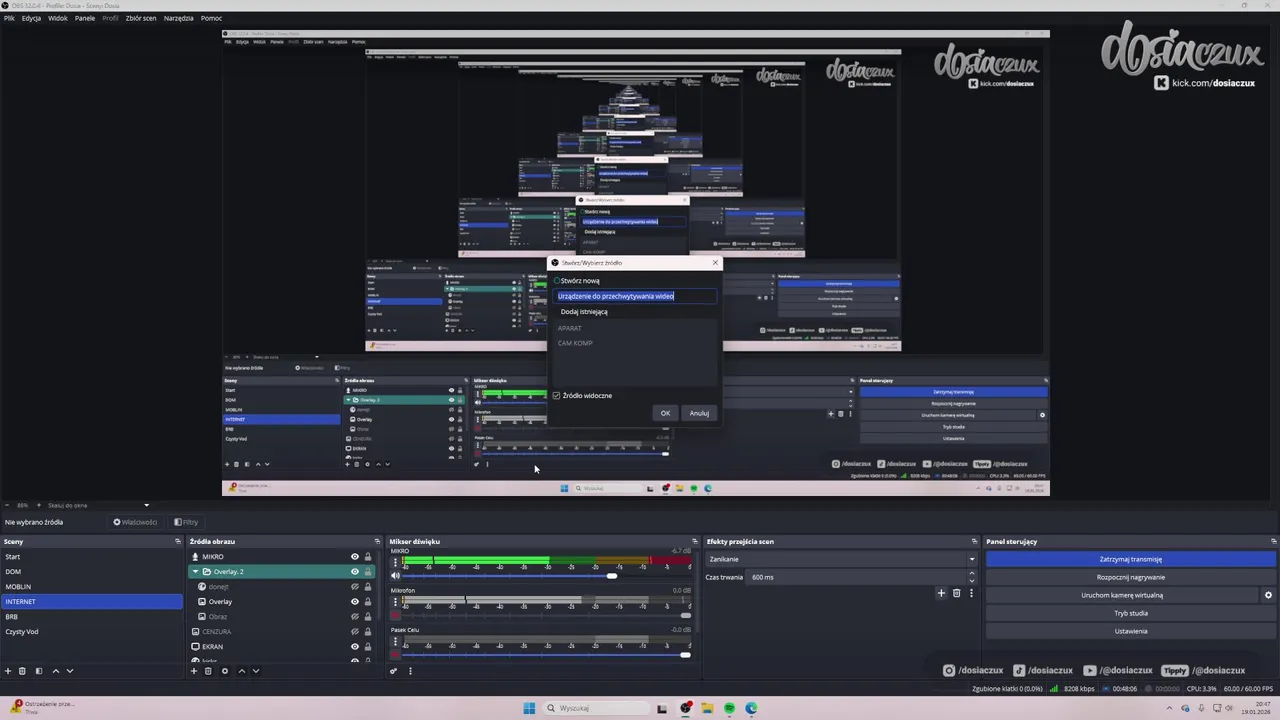Open transition properties three-dot menu
This screenshot has width=1280, height=720.
pos(971,593)
